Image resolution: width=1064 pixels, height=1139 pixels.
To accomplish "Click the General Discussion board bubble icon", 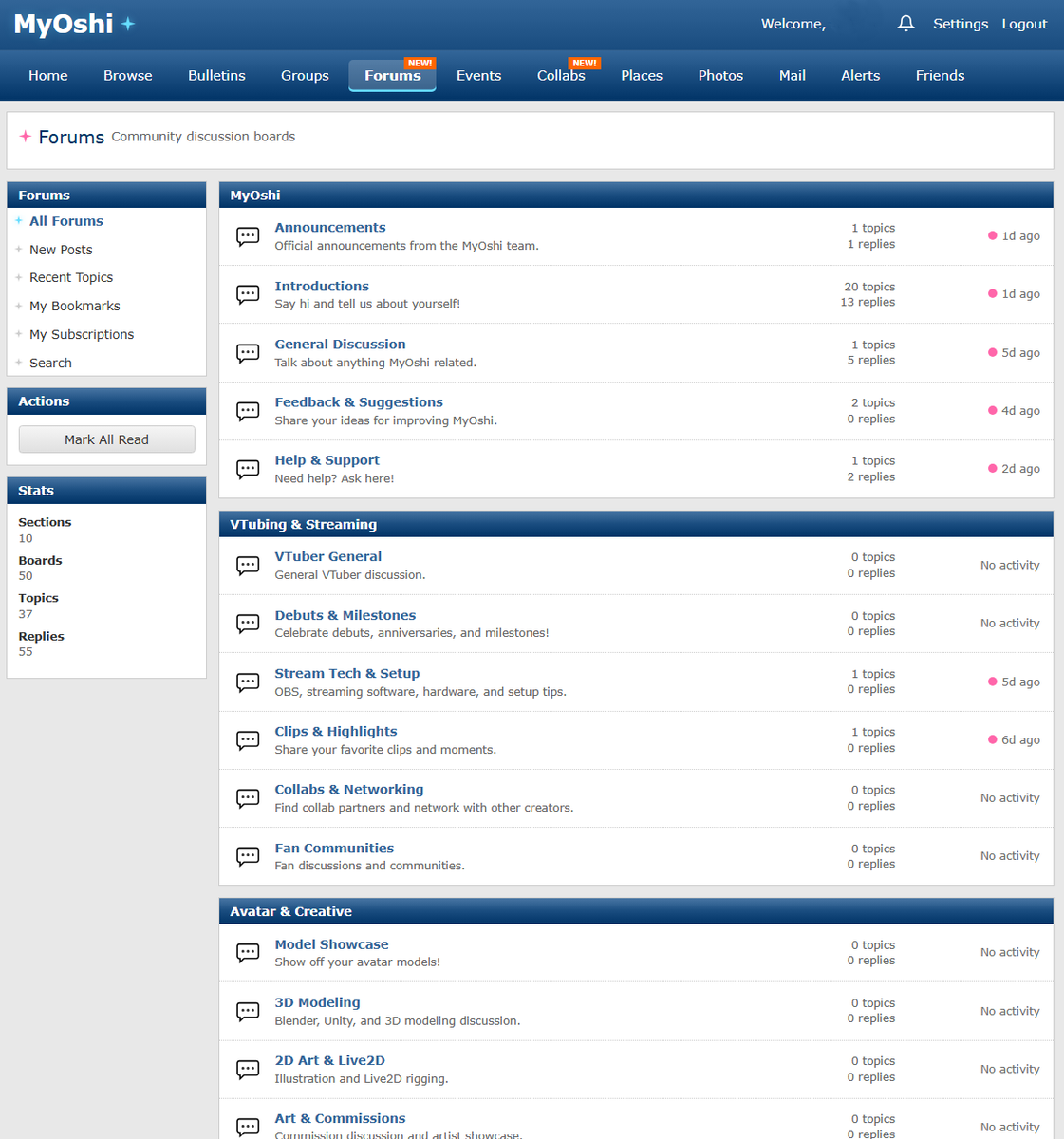I will click(x=248, y=353).
